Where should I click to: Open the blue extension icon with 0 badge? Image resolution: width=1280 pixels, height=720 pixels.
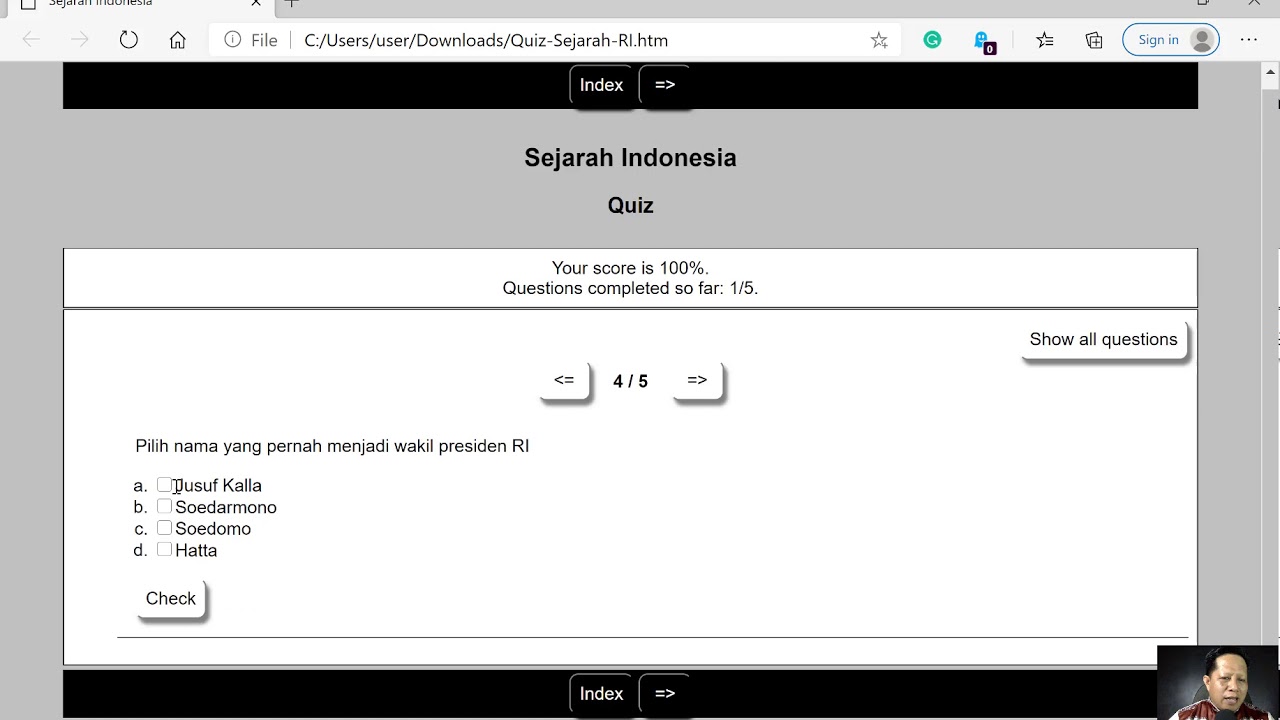point(983,41)
